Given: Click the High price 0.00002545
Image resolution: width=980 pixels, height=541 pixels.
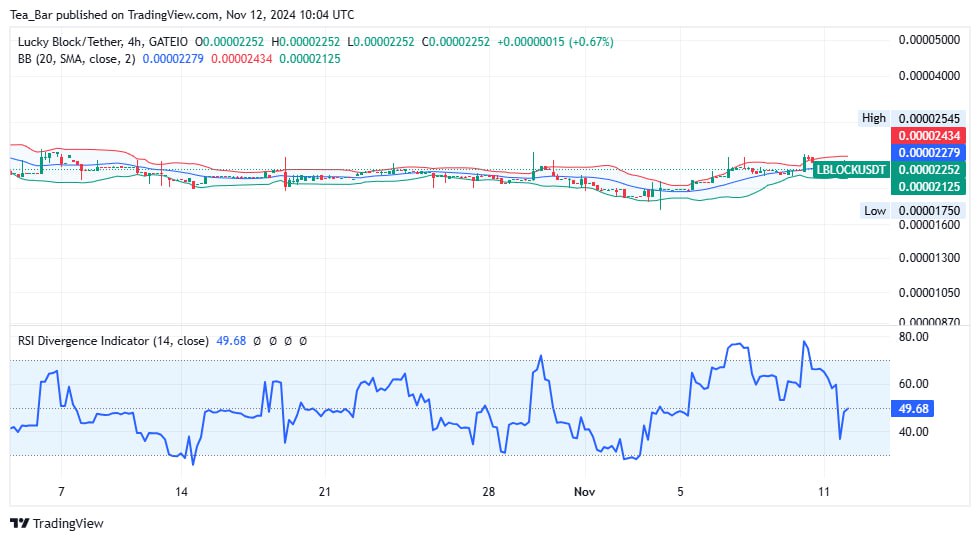Looking at the screenshot, I should click(x=929, y=118).
